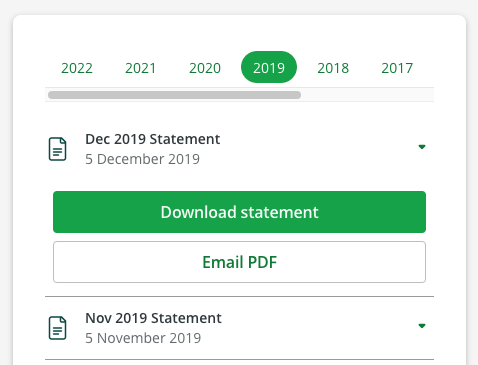This screenshot has width=478, height=365.
Task: Click the empty scrollbar track right of thumb
Action: coord(367,95)
